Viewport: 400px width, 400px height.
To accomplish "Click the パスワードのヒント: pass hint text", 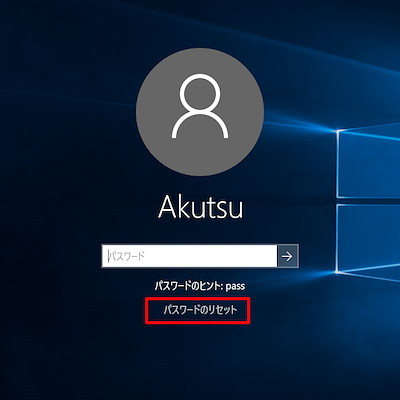I will (x=200, y=286).
